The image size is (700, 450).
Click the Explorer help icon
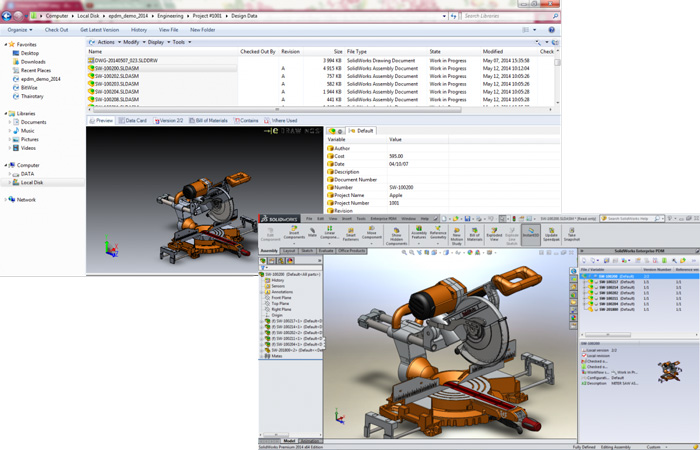point(551,30)
